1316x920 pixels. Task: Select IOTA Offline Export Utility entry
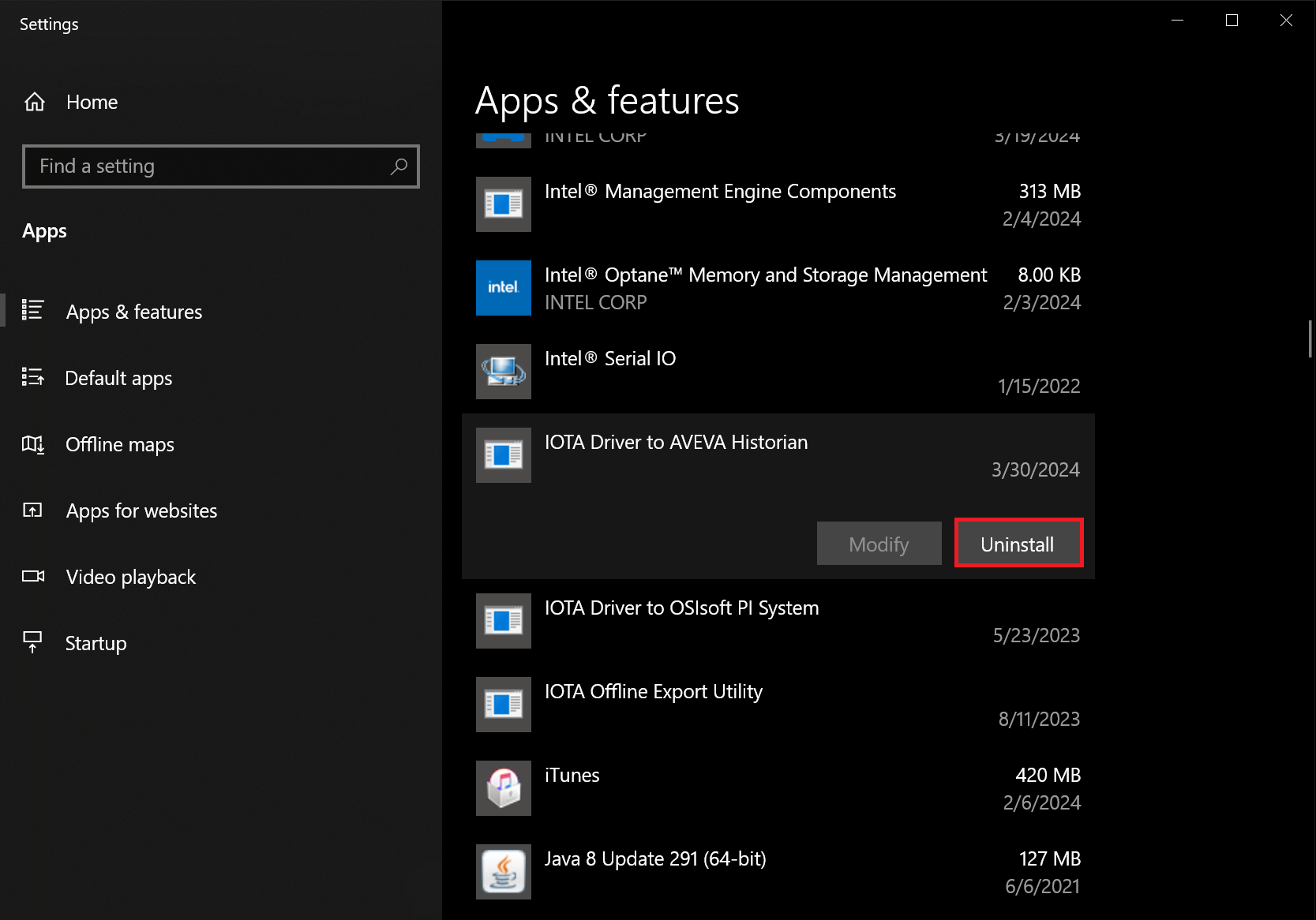tap(778, 705)
